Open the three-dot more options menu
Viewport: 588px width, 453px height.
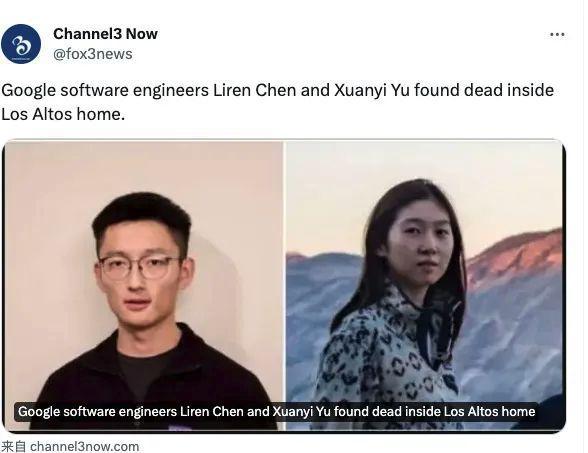(557, 35)
